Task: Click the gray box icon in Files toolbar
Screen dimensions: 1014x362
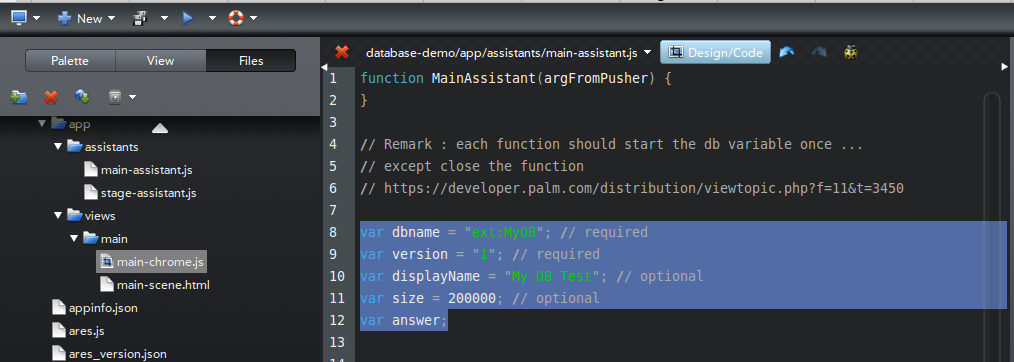Action: (115, 98)
